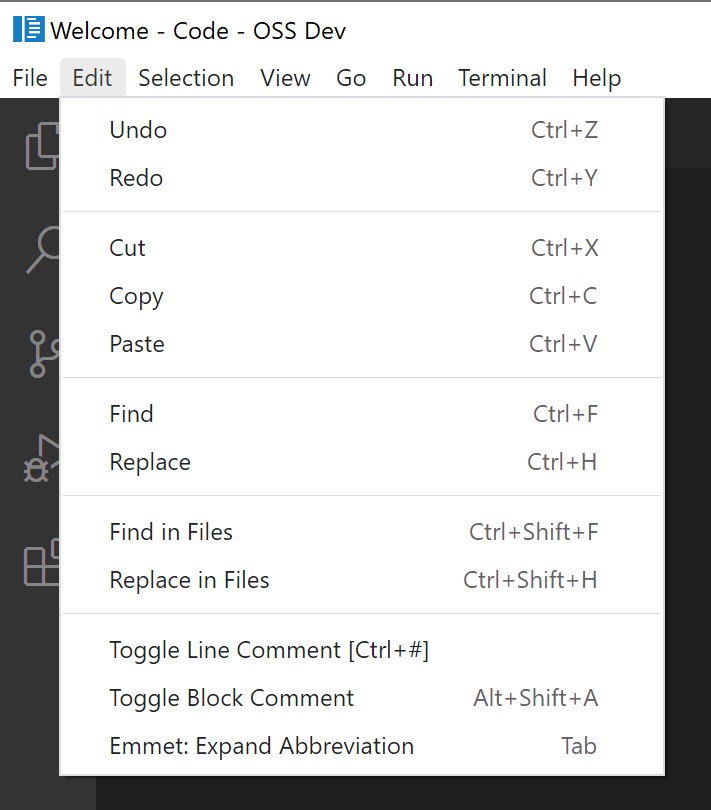
Task: Open the Help menu
Action: point(596,77)
